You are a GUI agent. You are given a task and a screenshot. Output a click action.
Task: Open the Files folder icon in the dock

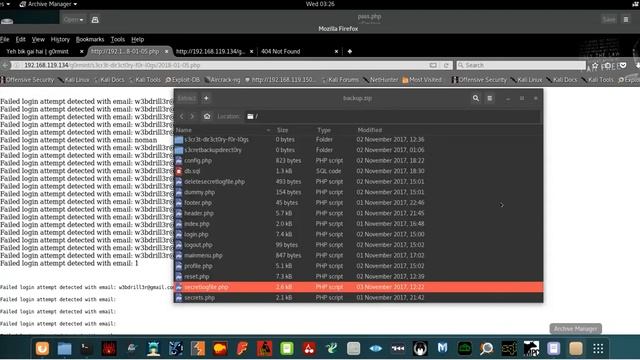(64, 349)
